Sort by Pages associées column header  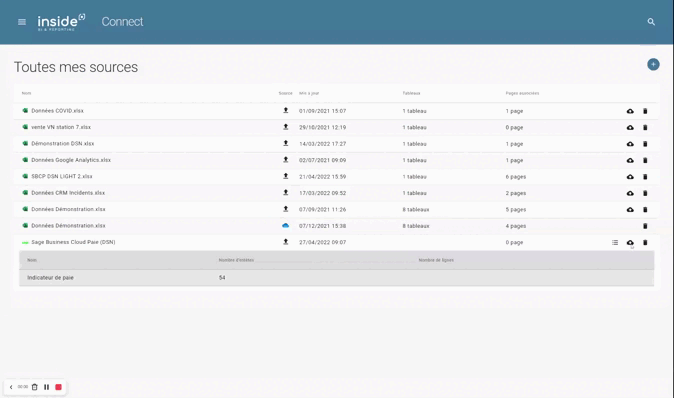pyautogui.click(x=522, y=93)
